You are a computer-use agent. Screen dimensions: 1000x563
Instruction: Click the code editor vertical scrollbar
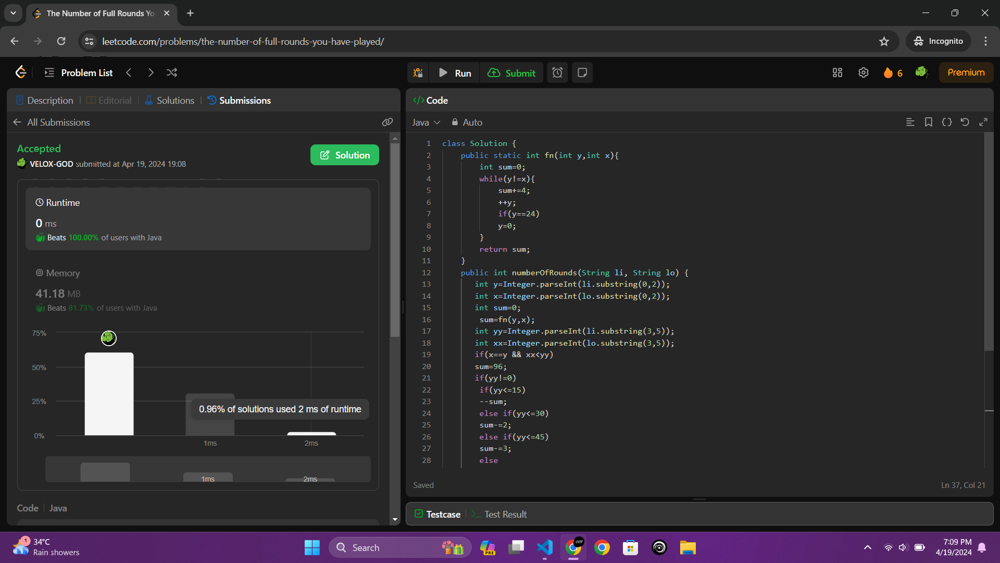pyautogui.click(x=989, y=242)
